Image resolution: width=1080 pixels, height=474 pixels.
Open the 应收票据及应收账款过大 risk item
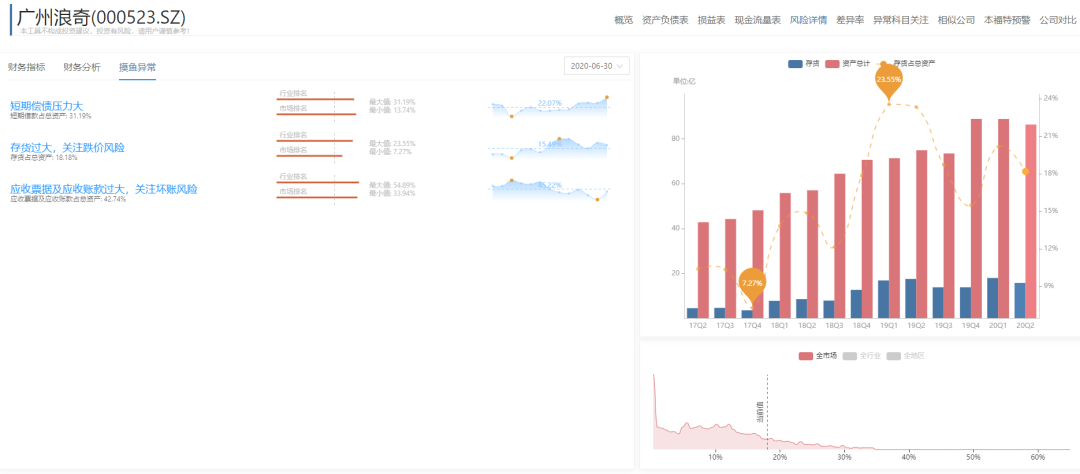[x=104, y=189]
